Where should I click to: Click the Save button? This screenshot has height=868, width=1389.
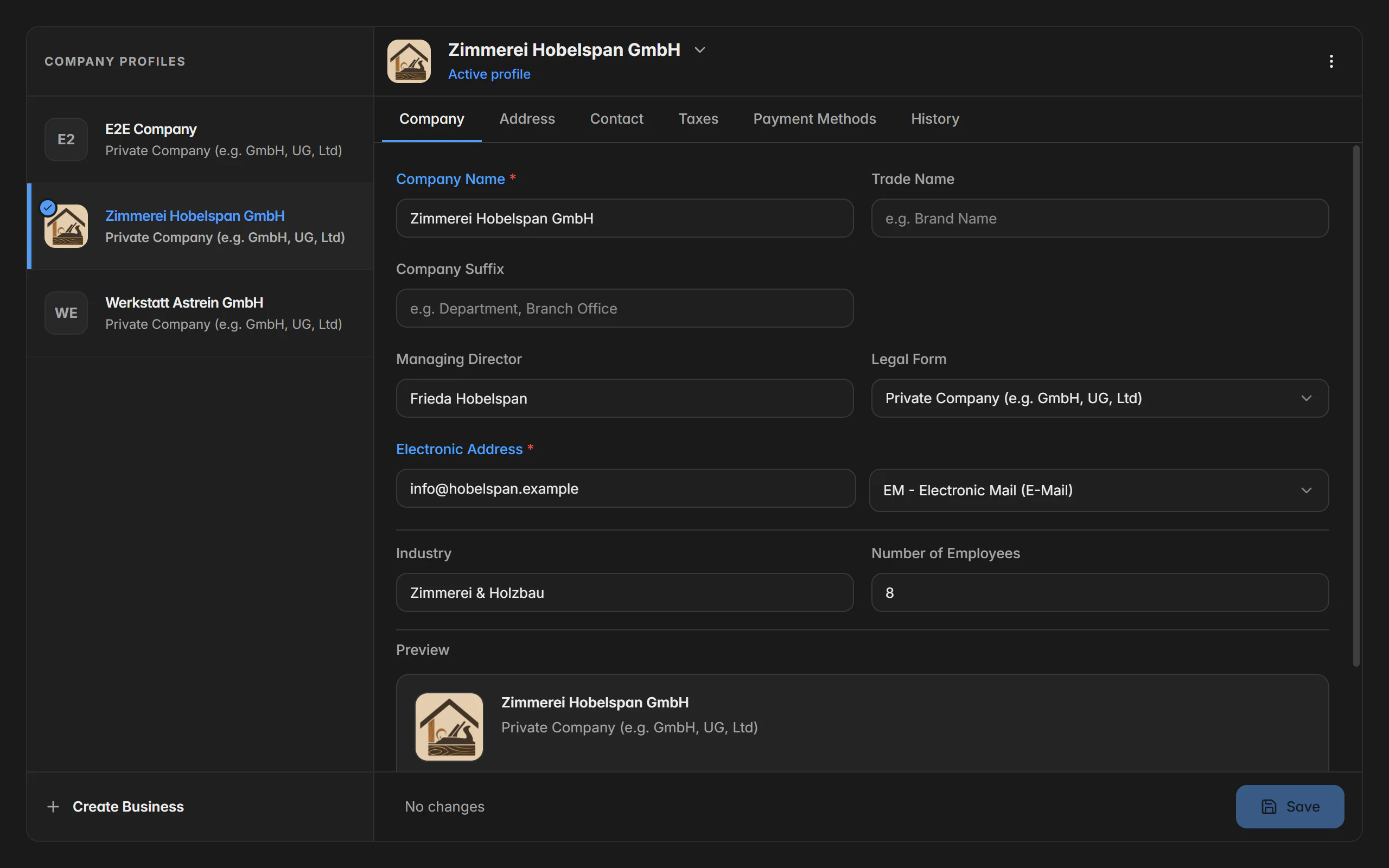pyautogui.click(x=1290, y=807)
